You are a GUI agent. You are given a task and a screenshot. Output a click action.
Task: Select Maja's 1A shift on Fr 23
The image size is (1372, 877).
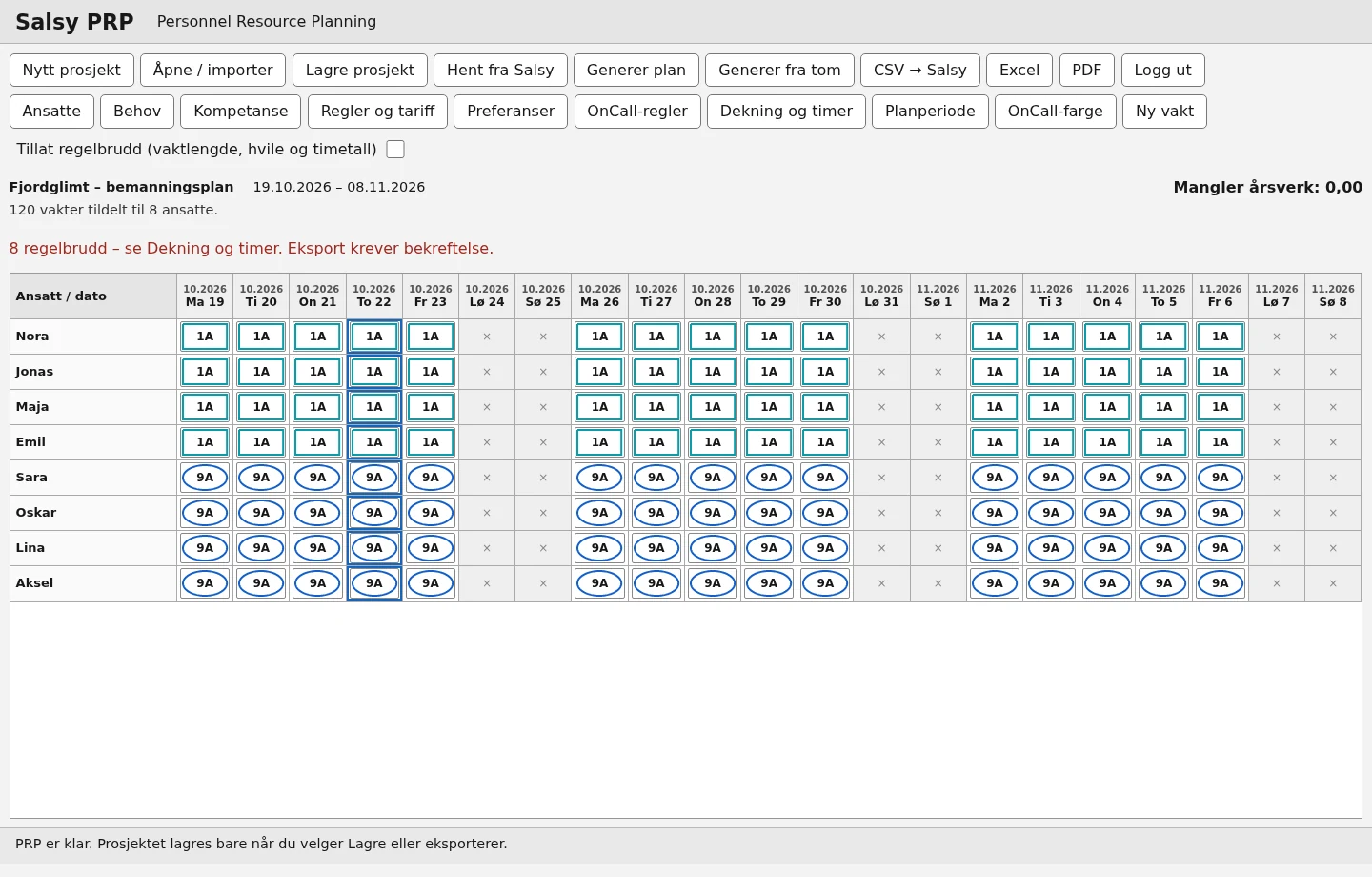pos(431,407)
